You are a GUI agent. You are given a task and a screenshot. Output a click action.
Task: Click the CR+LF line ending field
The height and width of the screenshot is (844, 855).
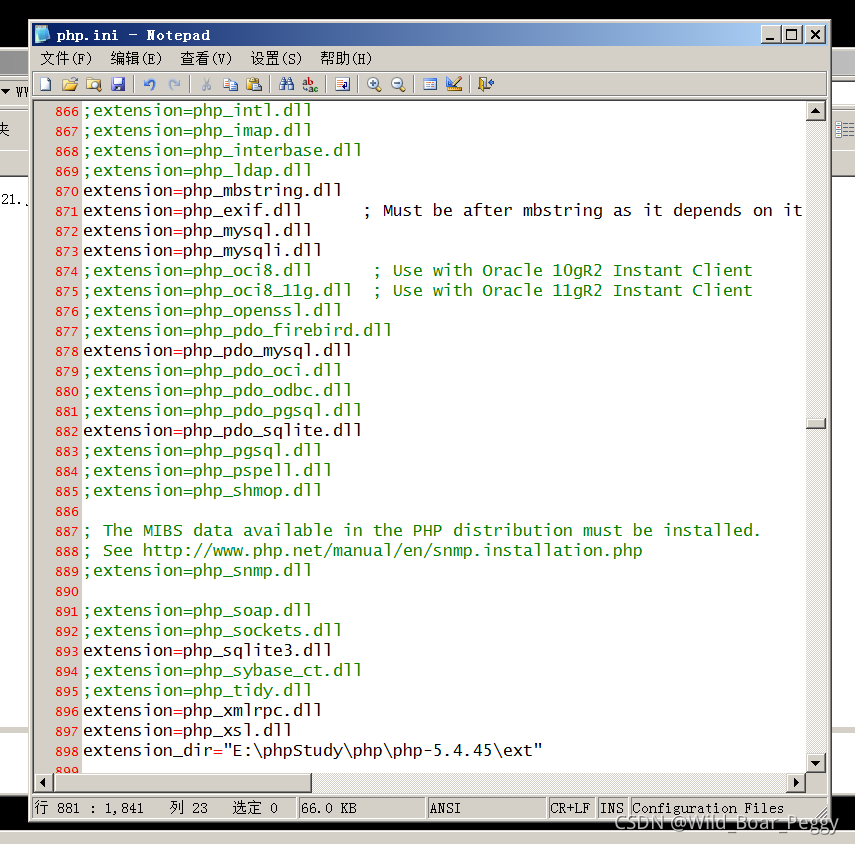click(570, 808)
